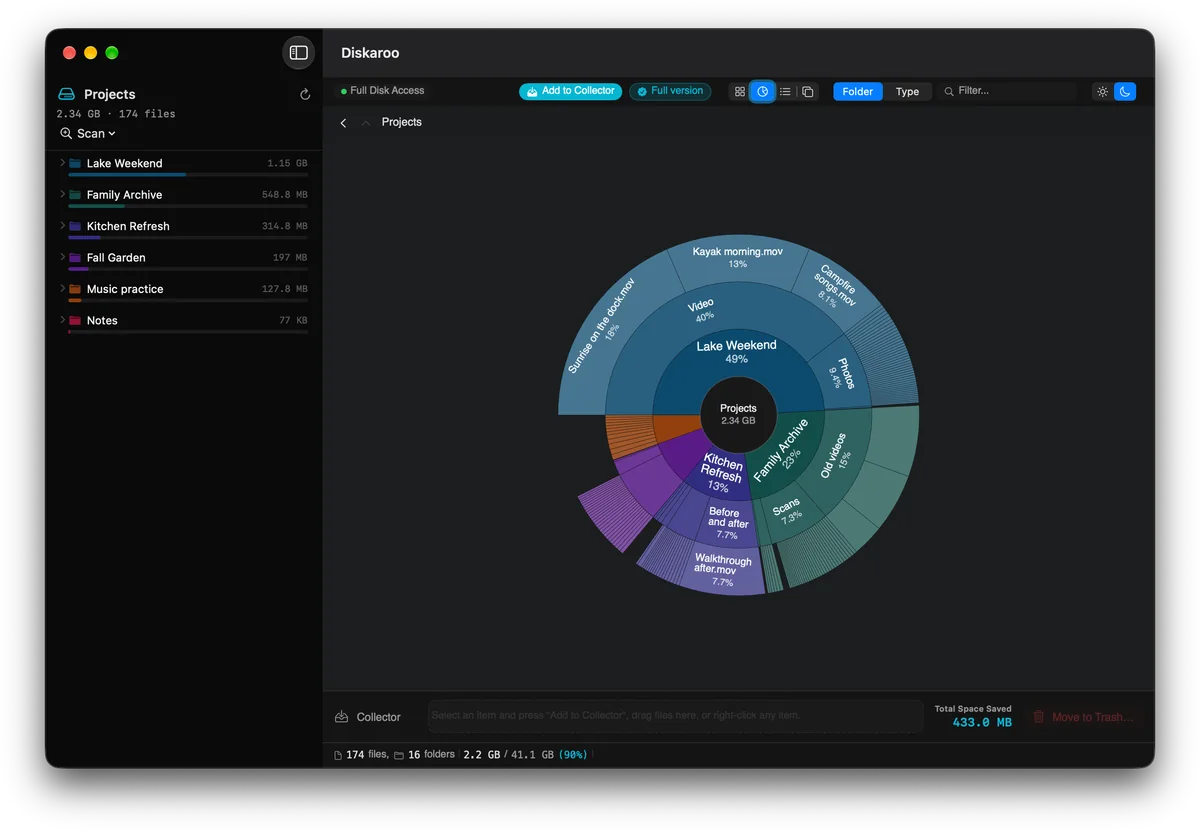This screenshot has width=1200, height=830.
Task: Expand the Family Archive folder
Action: 62,195
